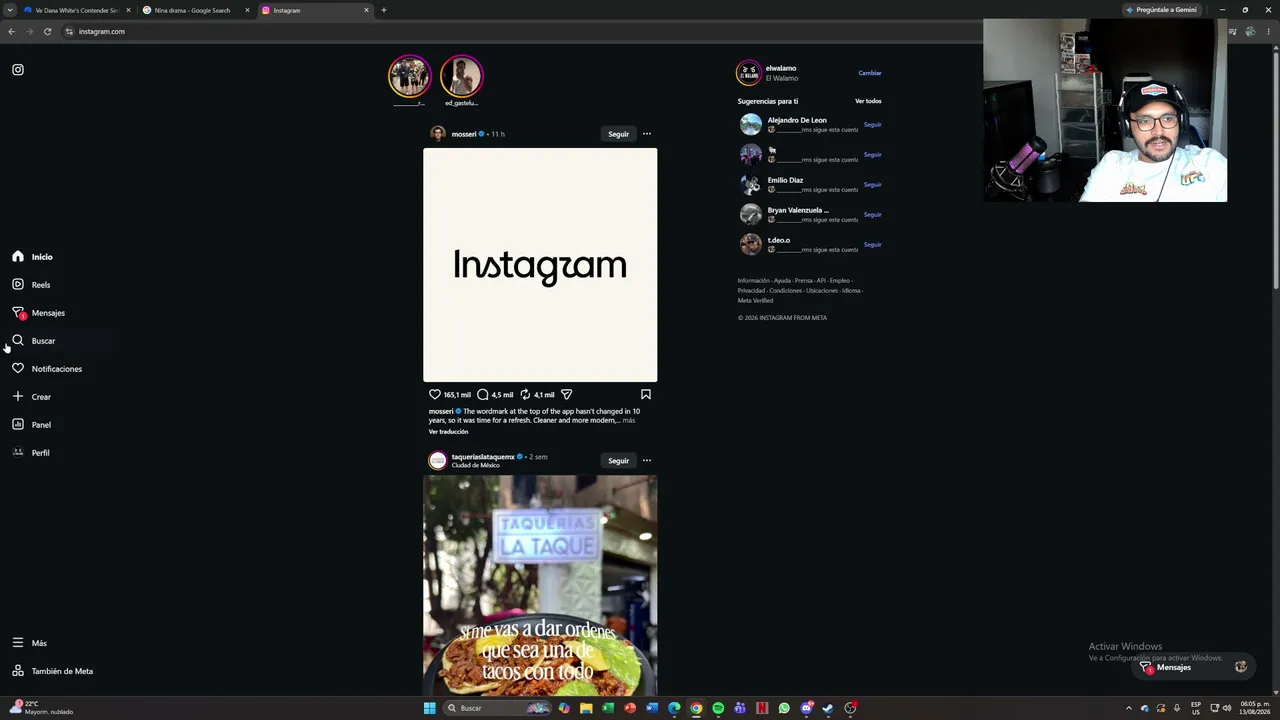Open the Meta Verified footer link
The height and width of the screenshot is (720, 1280).
(755, 300)
